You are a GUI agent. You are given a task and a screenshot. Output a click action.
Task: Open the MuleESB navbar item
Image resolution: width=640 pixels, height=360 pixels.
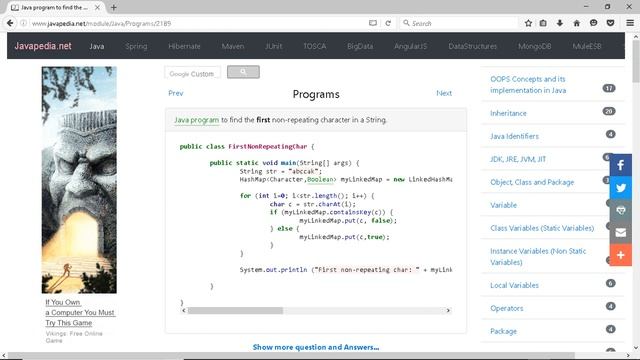587,47
